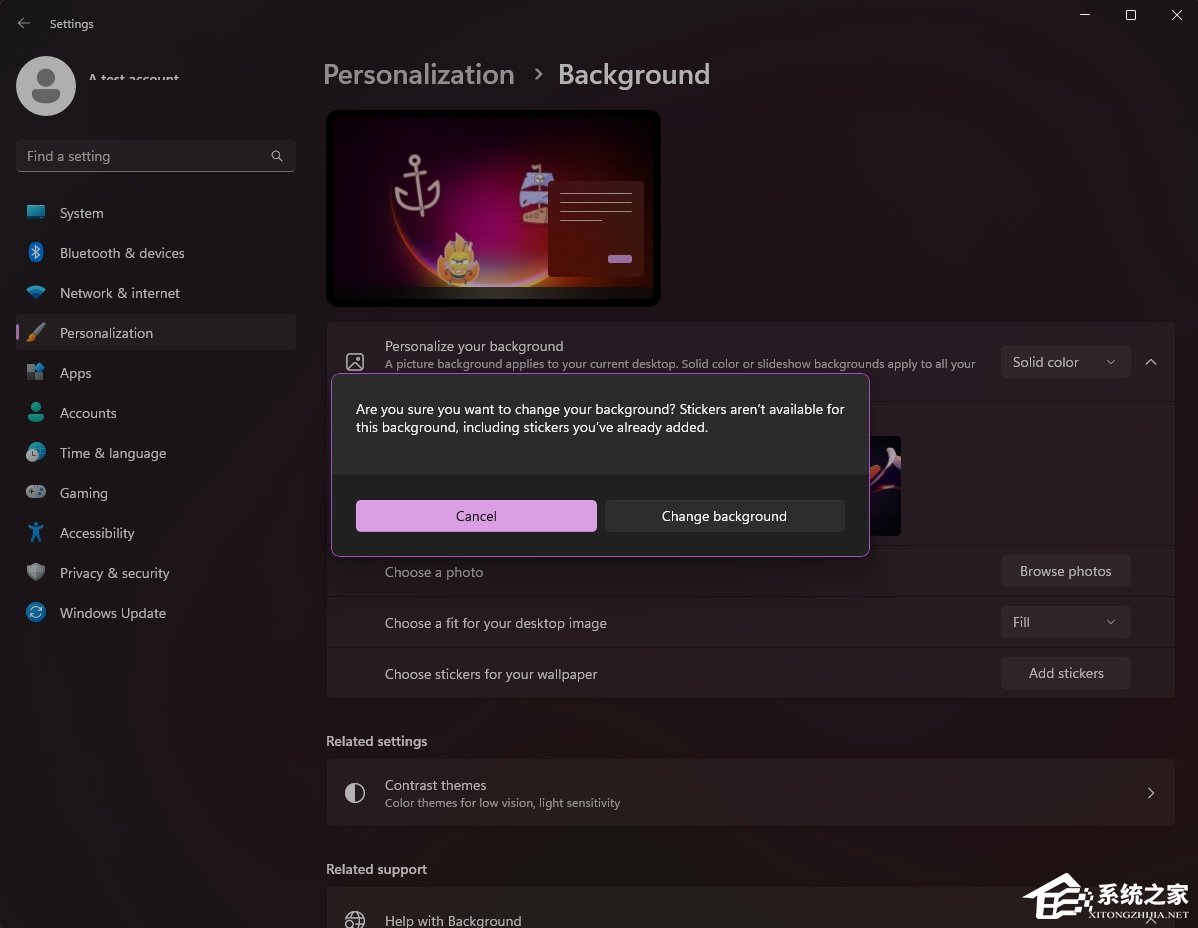Click the Accounts person icon
The width and height of the screenshot is (1198, 928).
tap(36, 412)
